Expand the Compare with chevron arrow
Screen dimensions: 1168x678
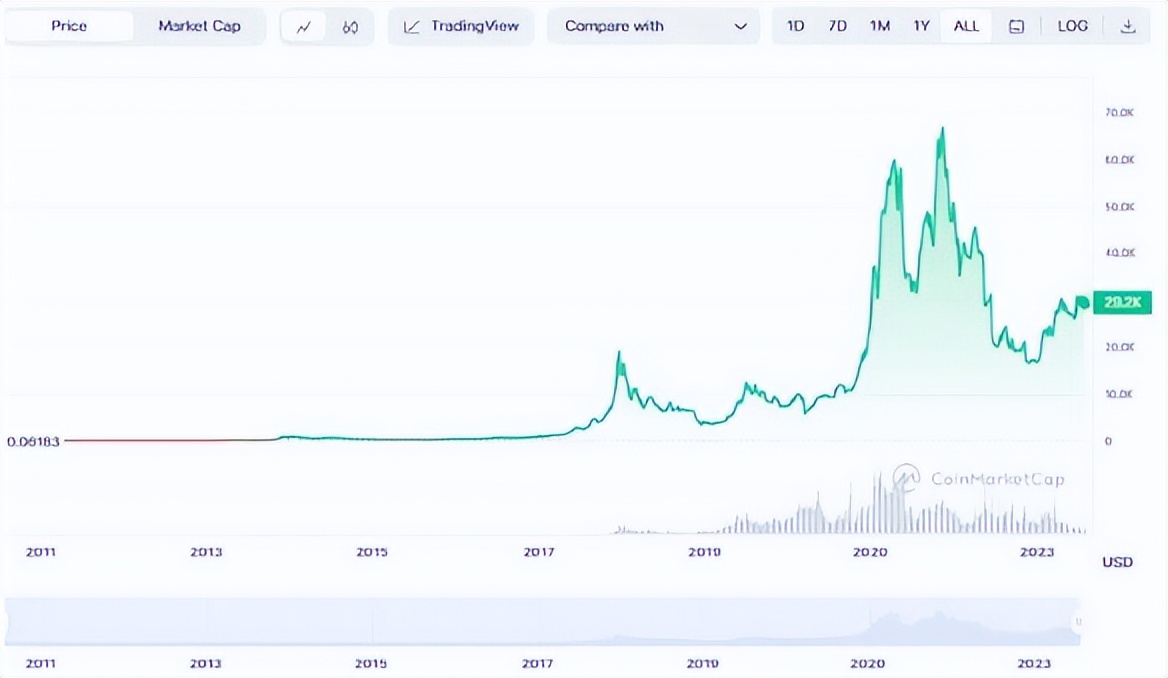point(740,27)
